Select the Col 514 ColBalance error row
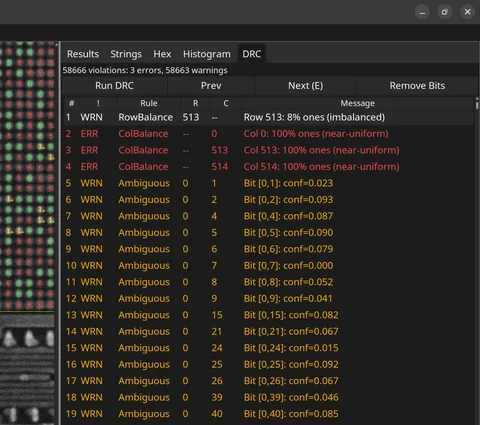The width and height of the screenshot is (480, 425). (268, 167)
